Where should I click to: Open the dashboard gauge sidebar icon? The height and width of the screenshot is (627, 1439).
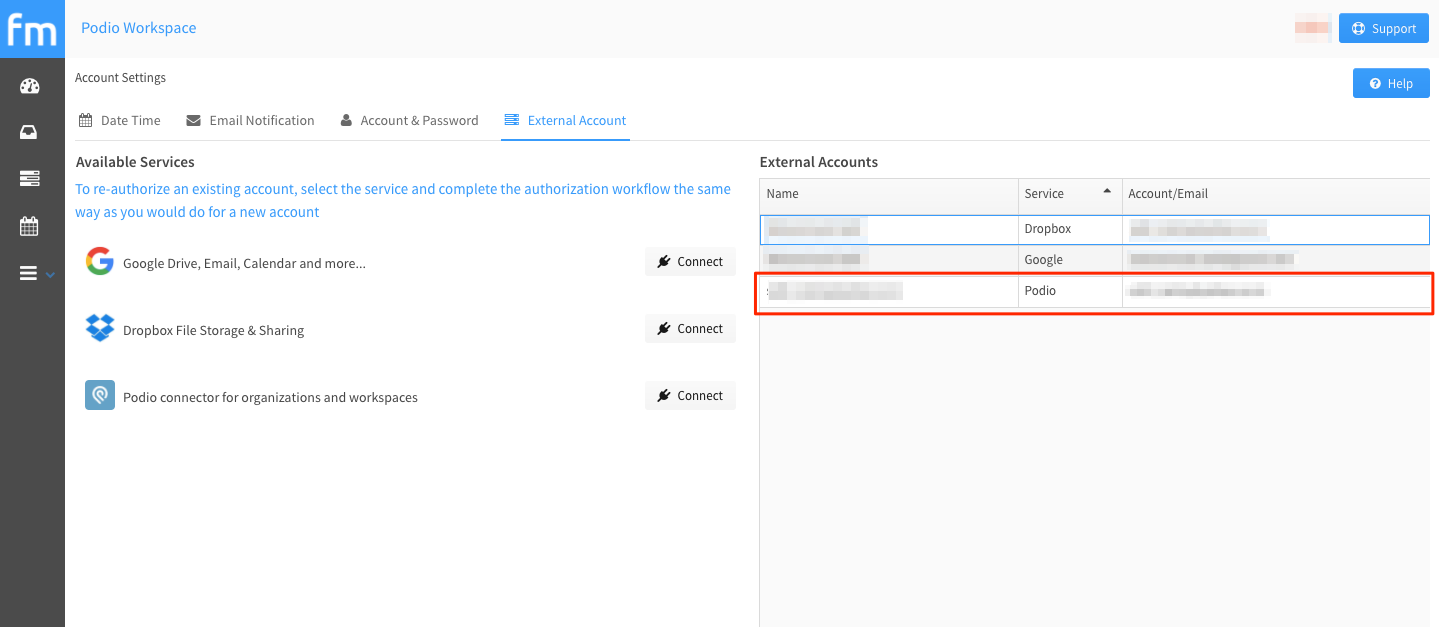coord(29,85)
